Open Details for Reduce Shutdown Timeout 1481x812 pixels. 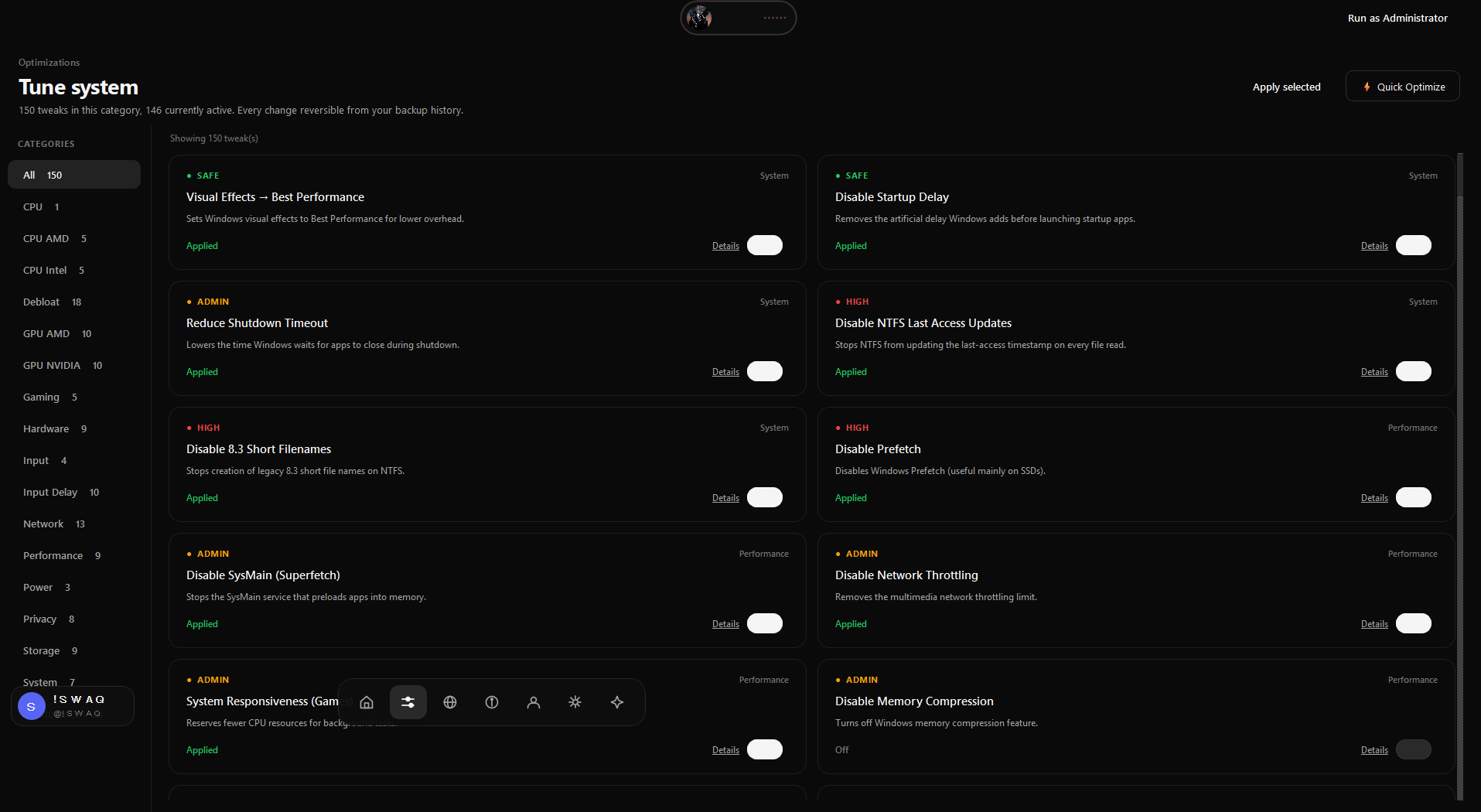(725, 372)
